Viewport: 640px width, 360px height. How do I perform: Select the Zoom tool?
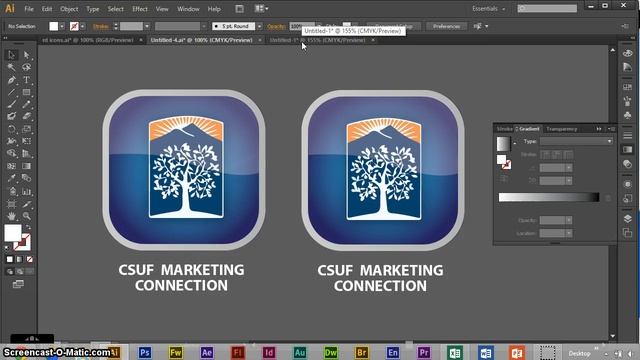click(x=27, y=216)
